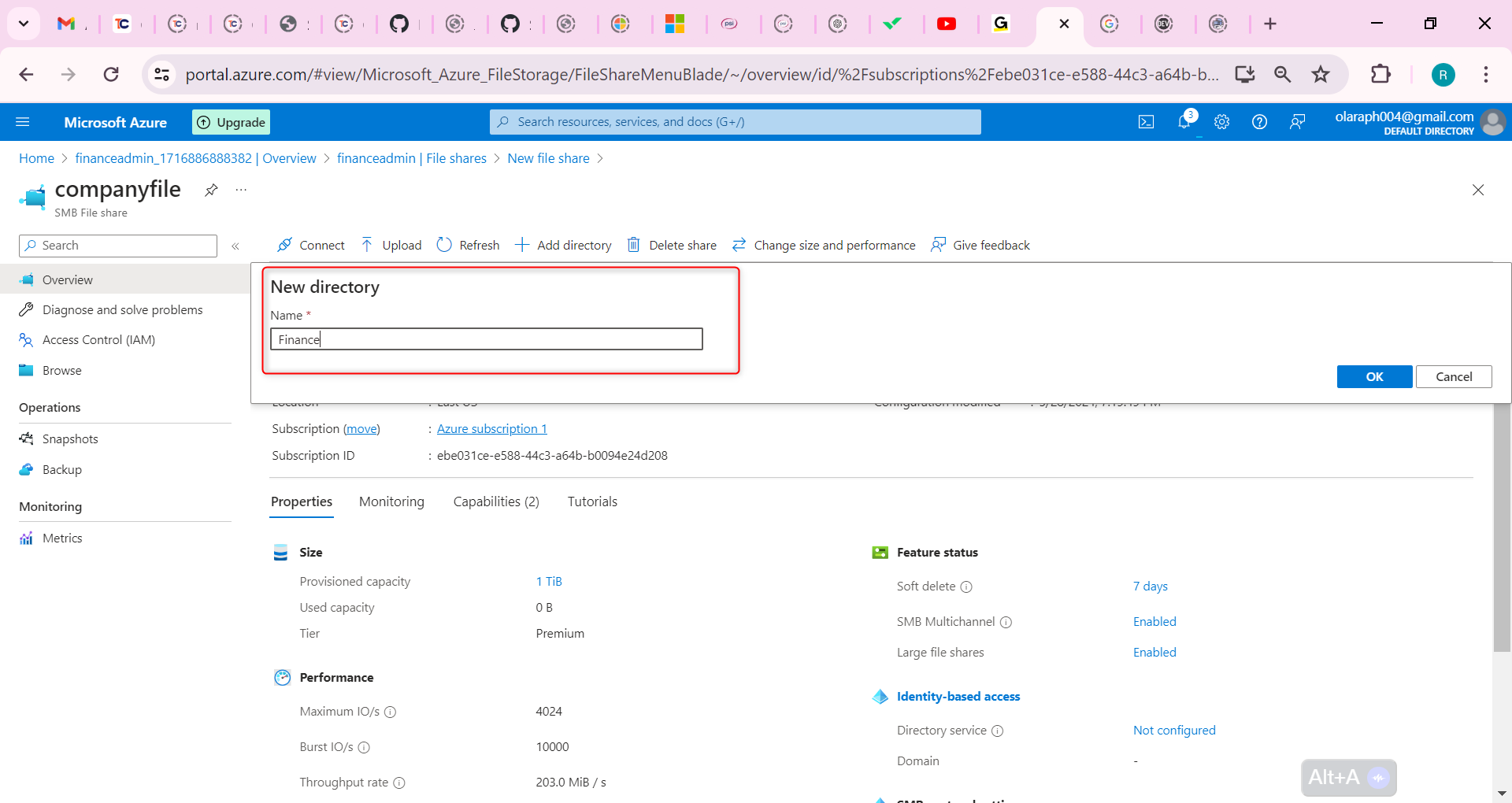Open the Connect pane for companyfile

tap(309, 245)
